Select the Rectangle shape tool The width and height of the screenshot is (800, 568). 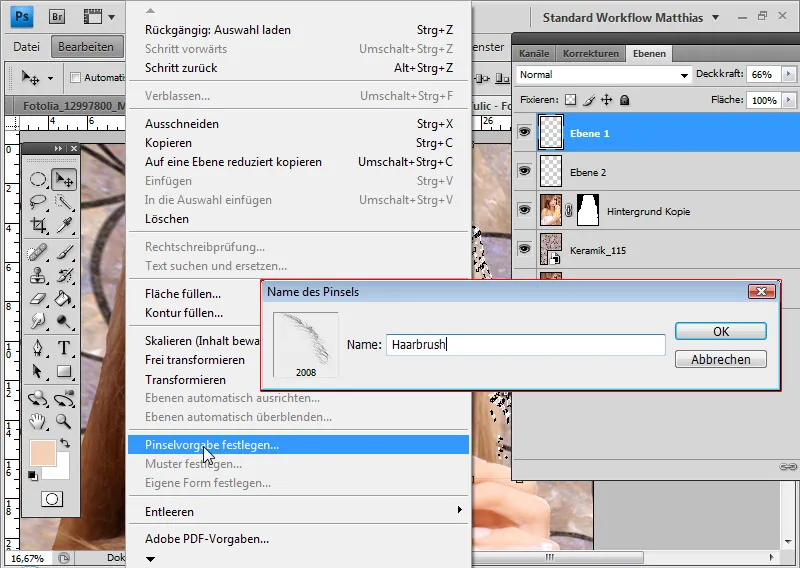tap(64, 371)
